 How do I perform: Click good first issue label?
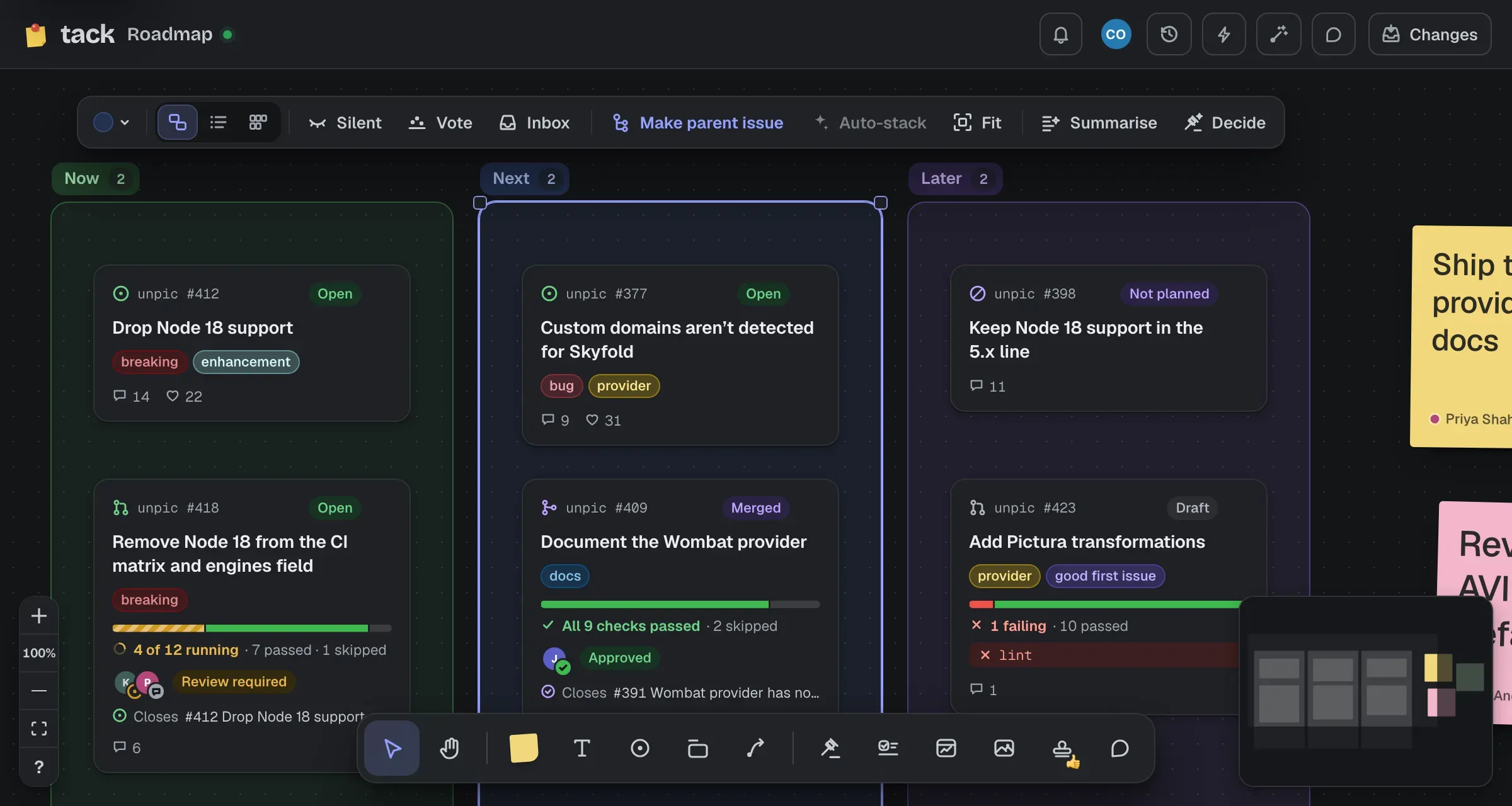[1105, 576]
